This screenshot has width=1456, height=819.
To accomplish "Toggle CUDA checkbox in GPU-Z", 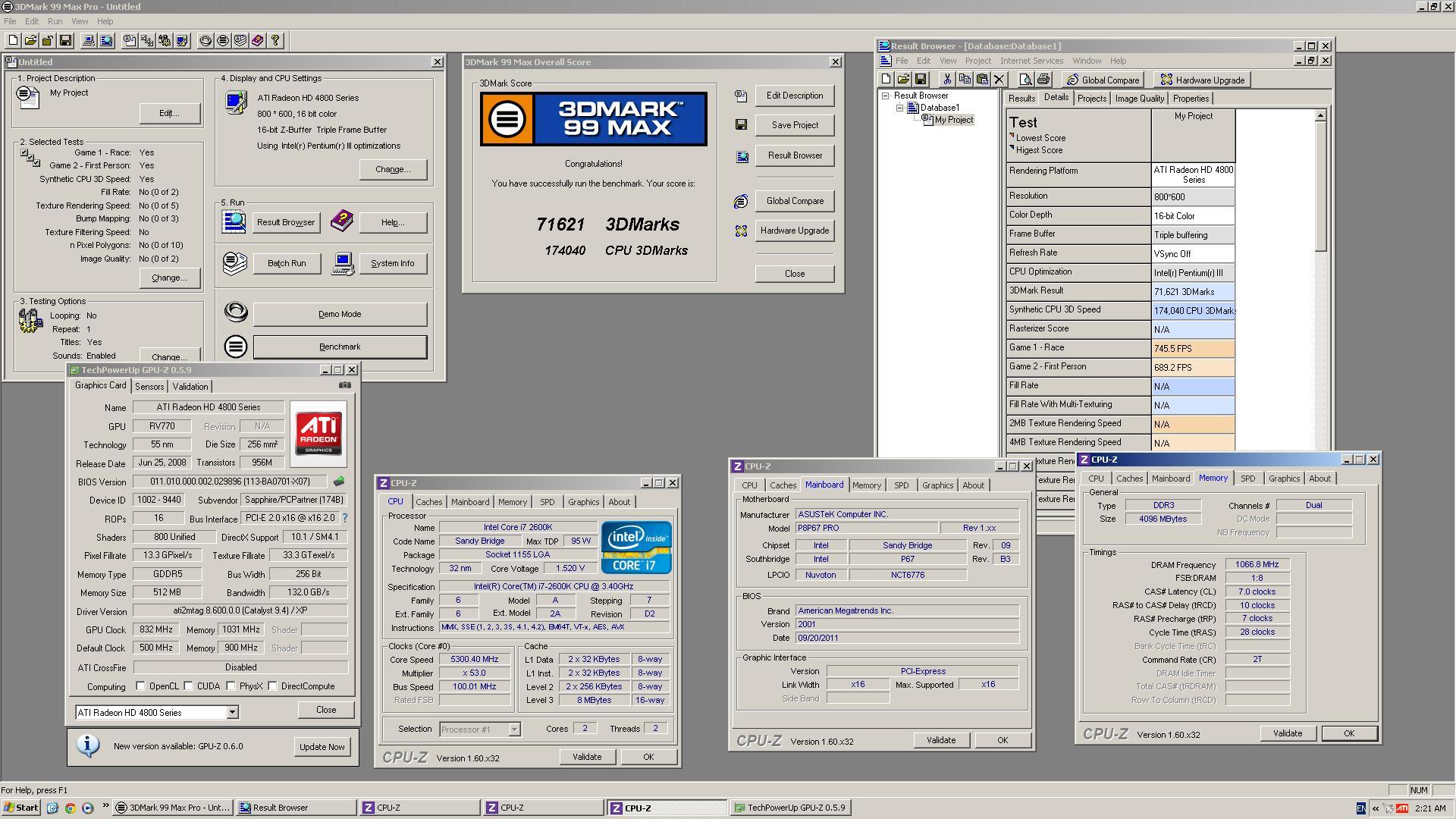I will (x=188, y=686).
